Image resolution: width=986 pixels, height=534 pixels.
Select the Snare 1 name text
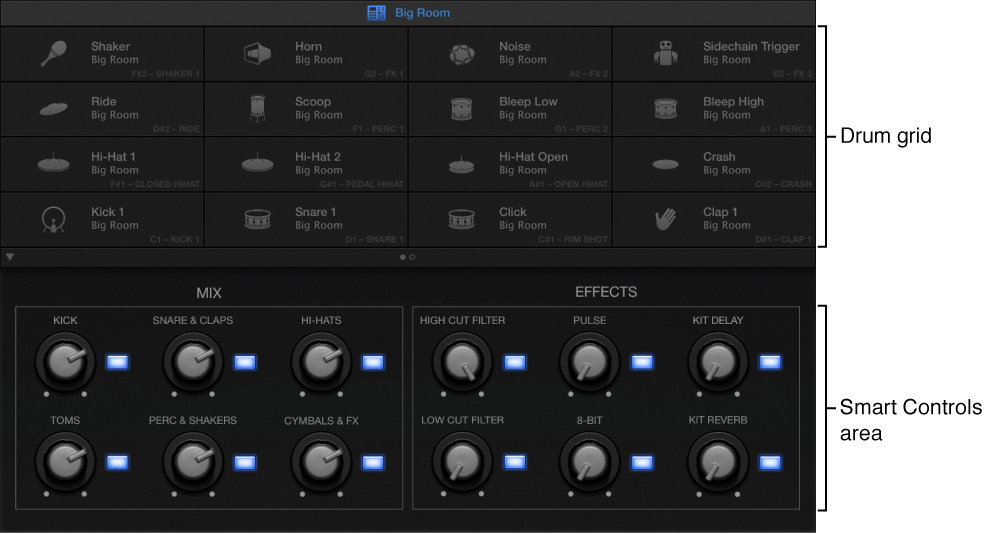coord(316,212)
